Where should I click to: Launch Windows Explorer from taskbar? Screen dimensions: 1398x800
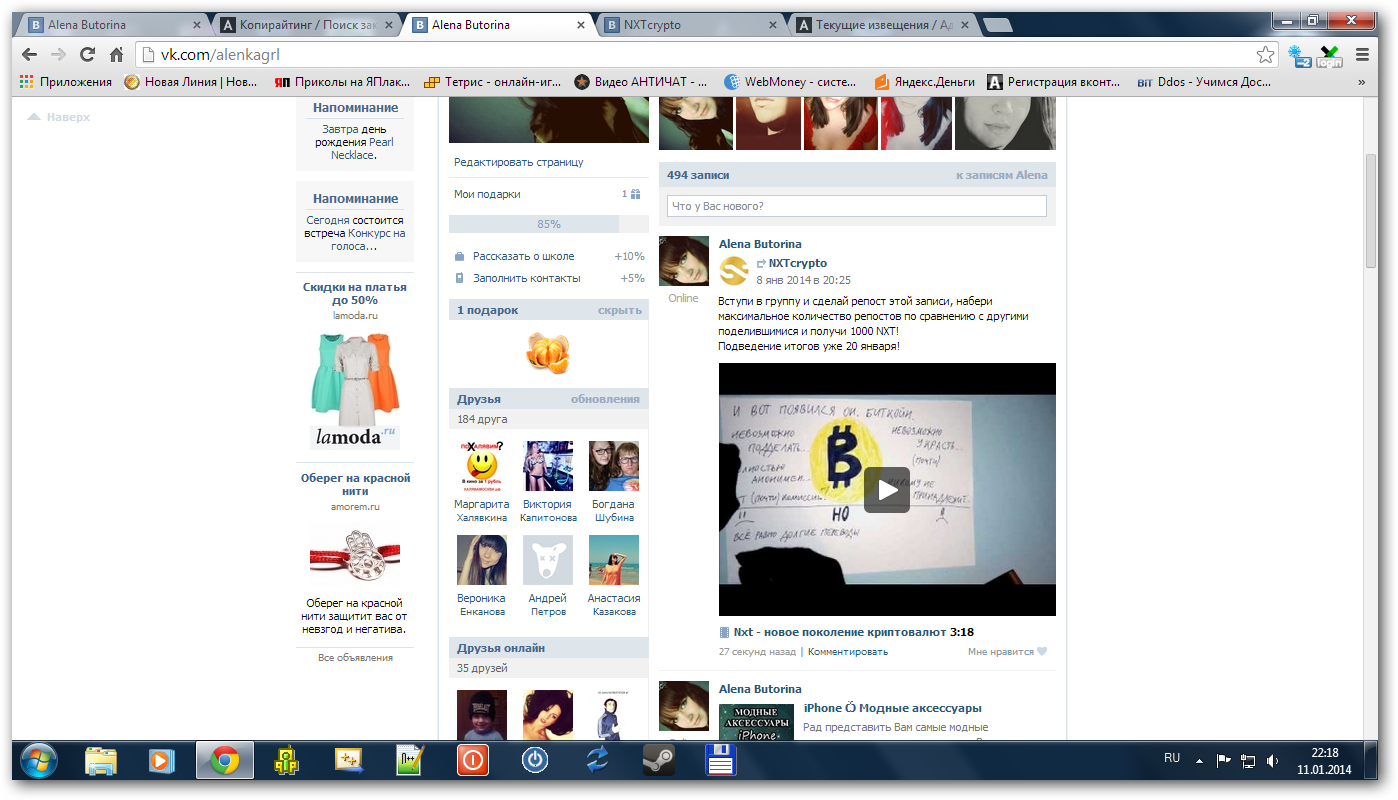click(x=101, y=761)
